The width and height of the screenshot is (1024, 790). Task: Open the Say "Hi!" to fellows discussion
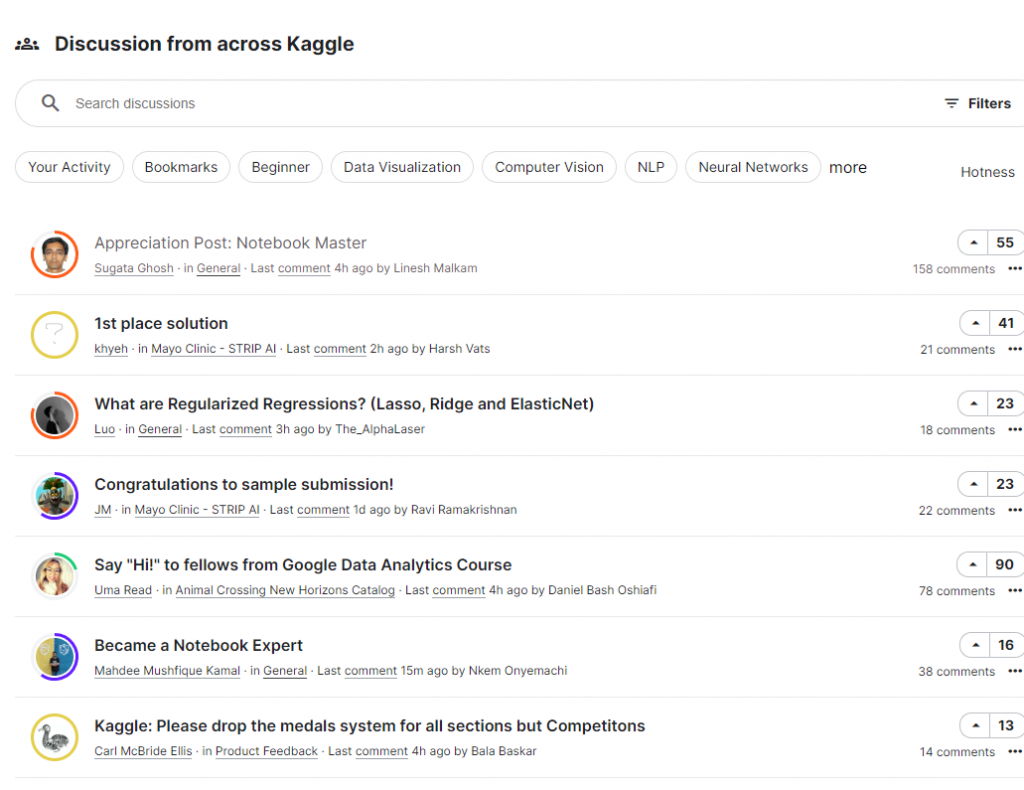303,565
